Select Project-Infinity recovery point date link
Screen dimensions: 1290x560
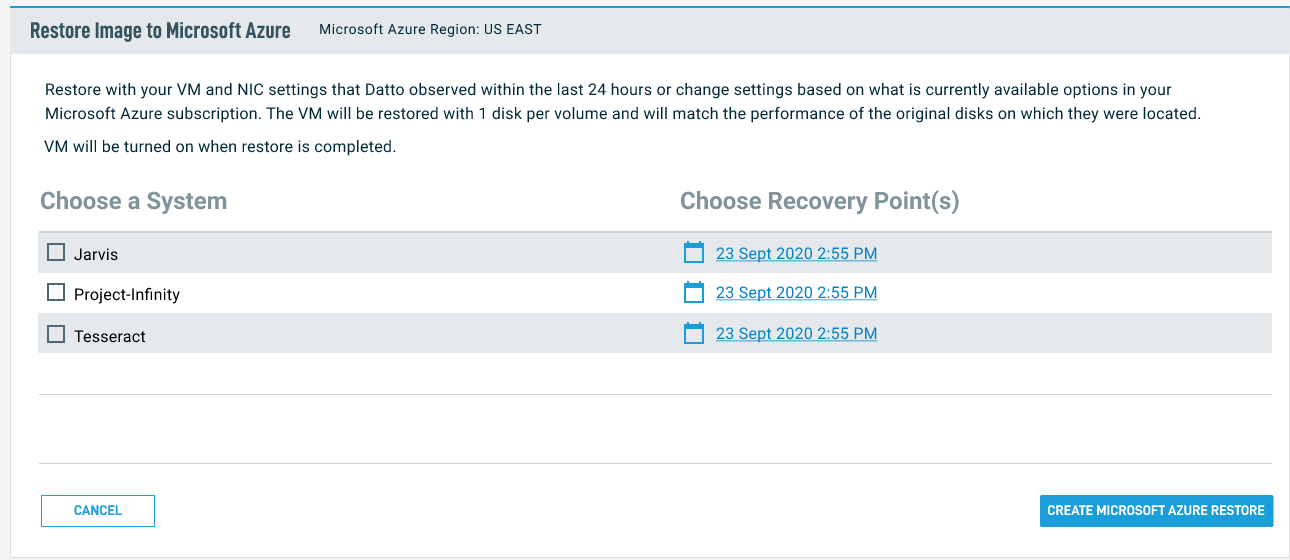(x=796, y=293)
